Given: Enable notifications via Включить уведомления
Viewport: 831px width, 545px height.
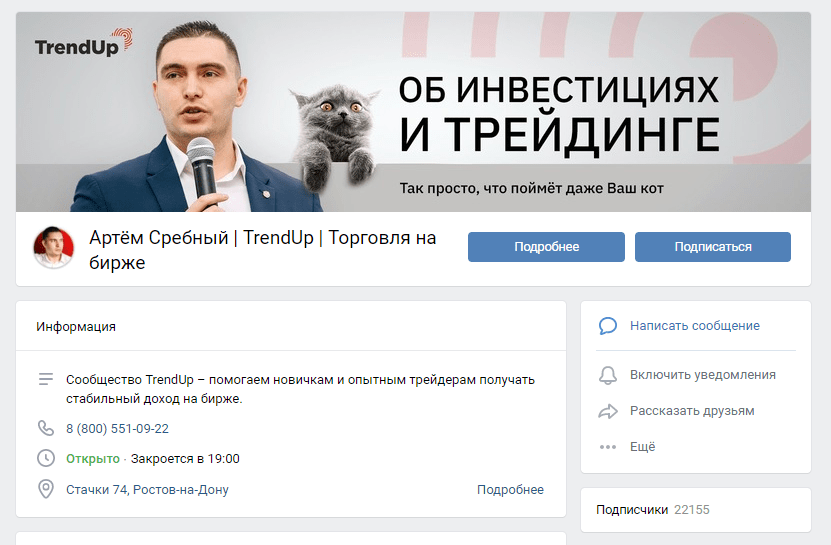Looking at the screenshot, I should tap(702, 375).
